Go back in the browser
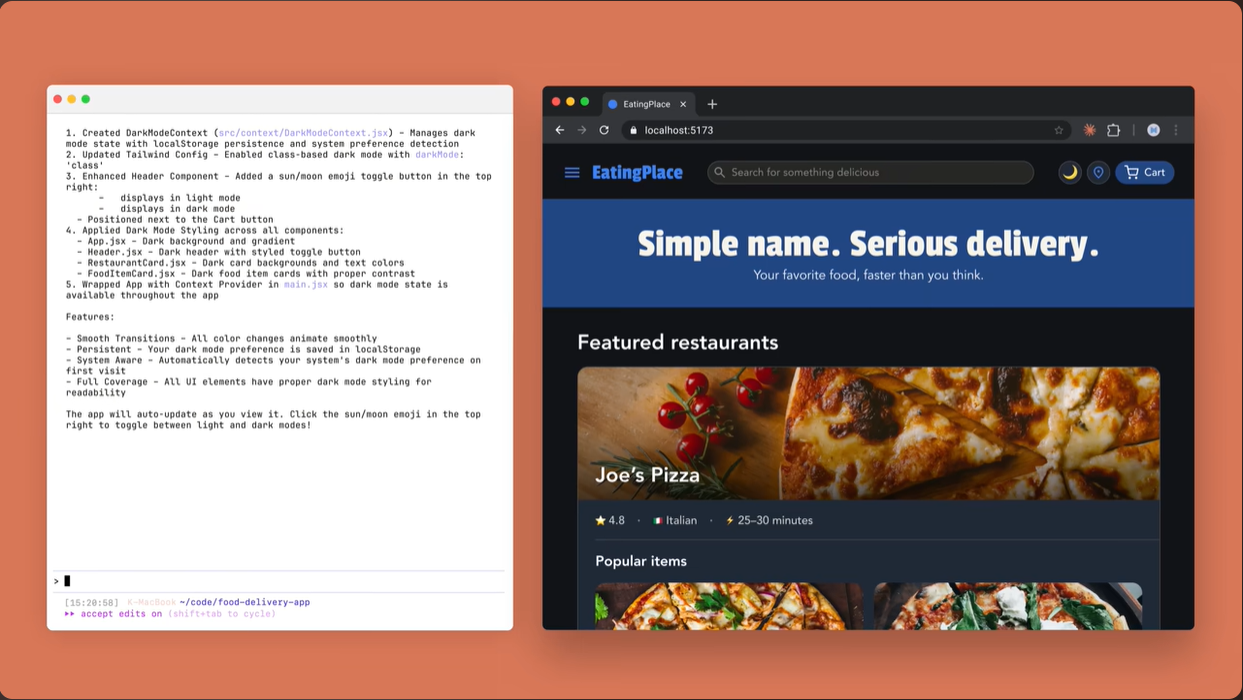Image resolution: width=1243 pixels, height=700 pixels. (x=560, y=130)
